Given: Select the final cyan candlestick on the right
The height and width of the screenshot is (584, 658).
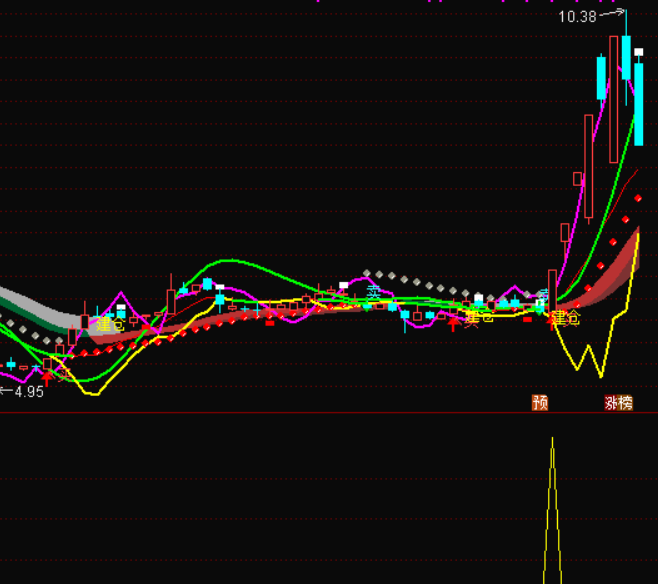Looking at the screenshot, I should 638,104.
